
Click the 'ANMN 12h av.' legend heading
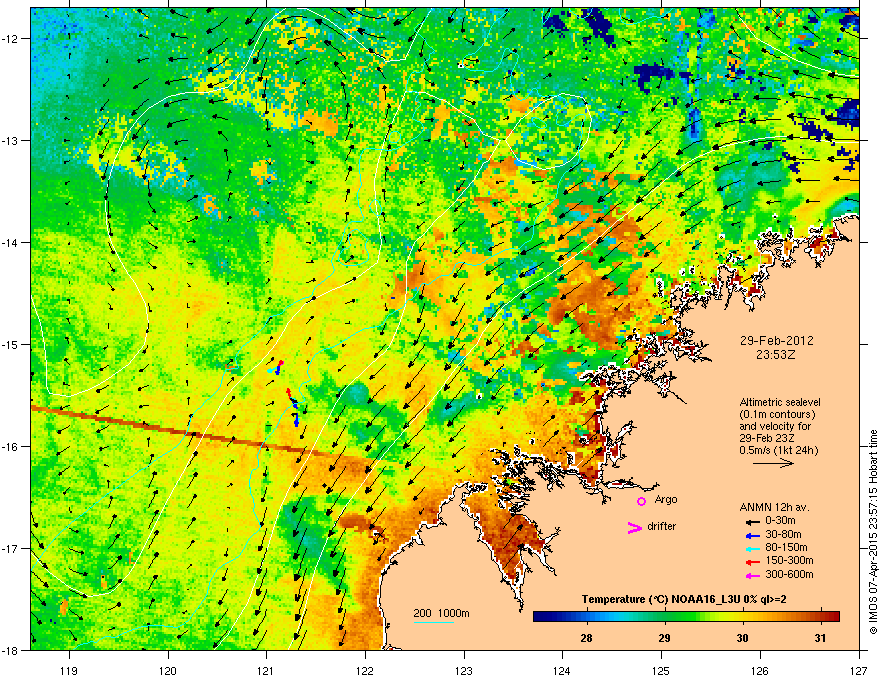[774, 508]
